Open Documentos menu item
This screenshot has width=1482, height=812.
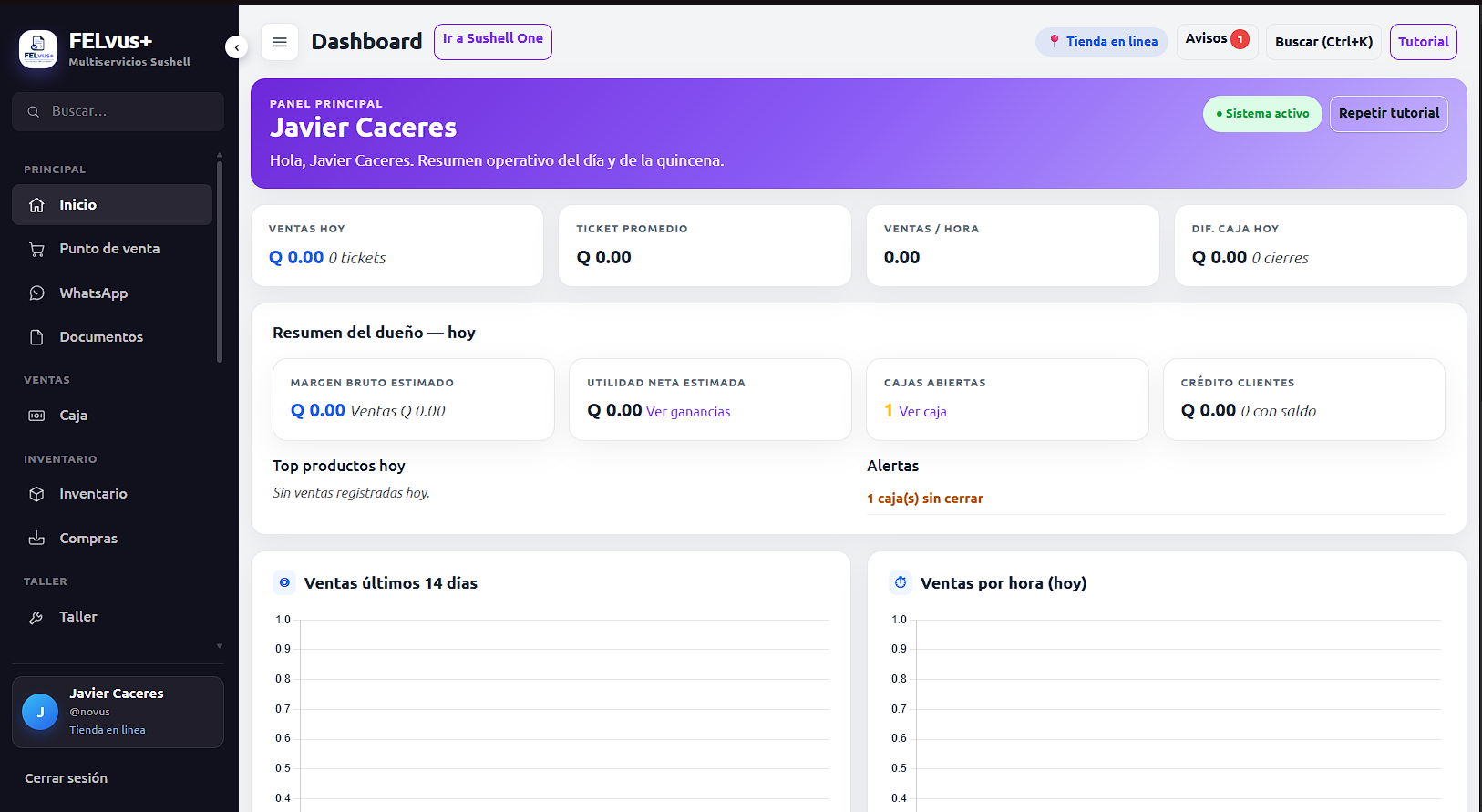(x=112, y=337)
